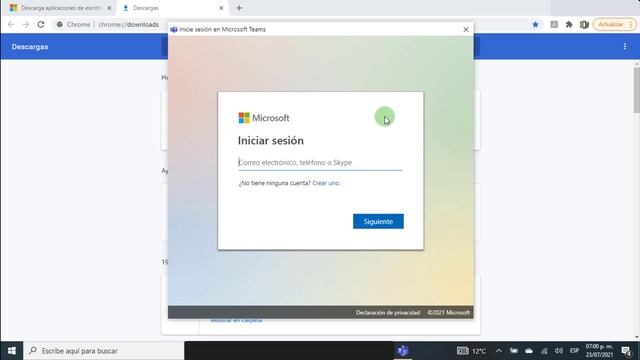The image size is (640, 360).
Task: Open the Descargas page three-dot menu
Action: 625,47
